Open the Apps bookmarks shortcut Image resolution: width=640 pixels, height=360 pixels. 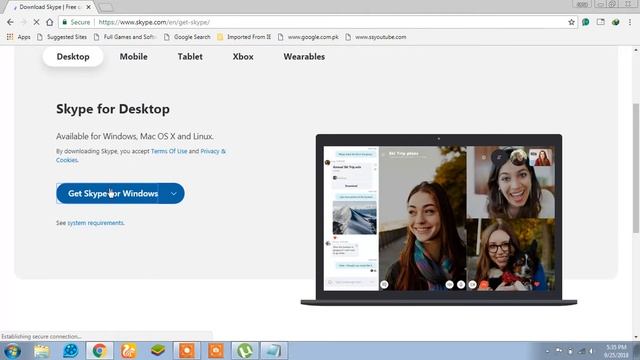coord(18,37)
